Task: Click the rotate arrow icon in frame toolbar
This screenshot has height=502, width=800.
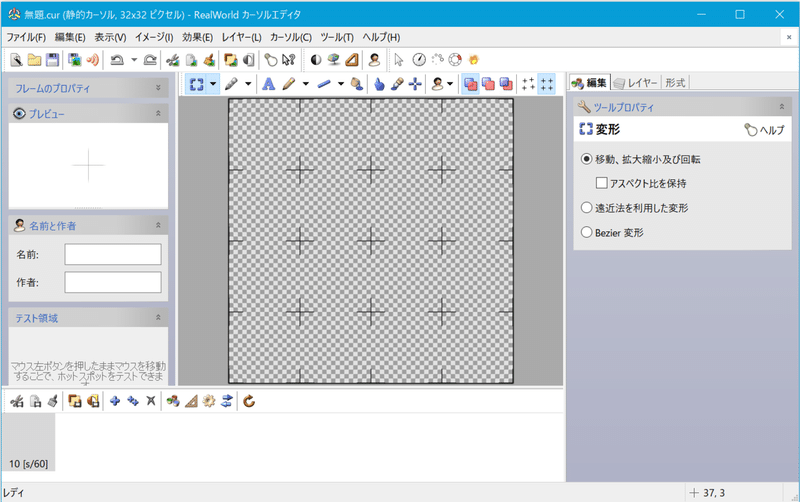Action: [x=249, y=401]
